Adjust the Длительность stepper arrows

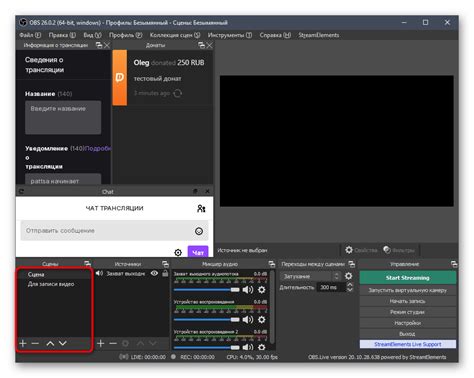pos(350,287)
